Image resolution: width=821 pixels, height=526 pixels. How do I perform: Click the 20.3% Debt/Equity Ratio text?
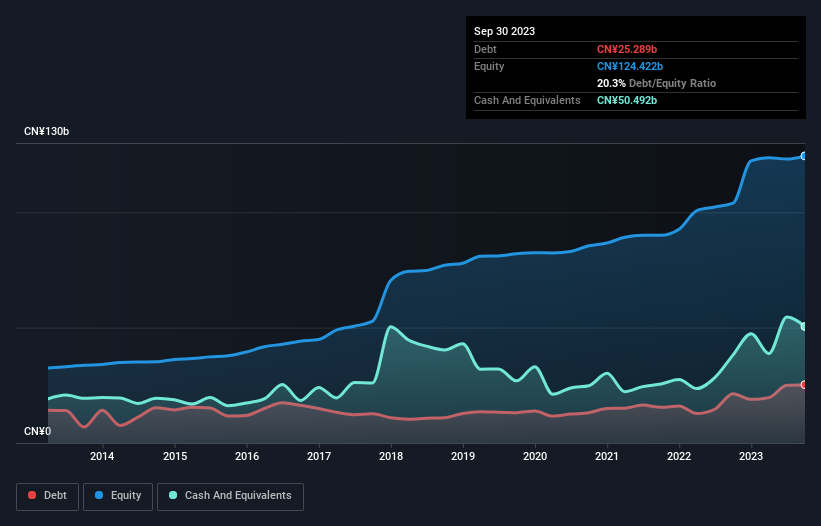(x=656, y=83)
